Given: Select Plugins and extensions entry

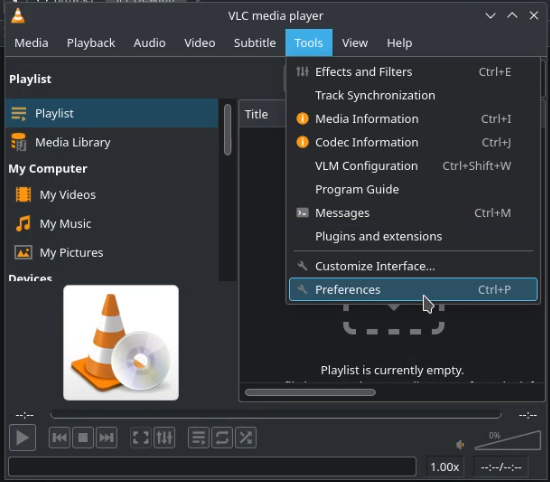Looking at the screenshot, I should 413,236.
